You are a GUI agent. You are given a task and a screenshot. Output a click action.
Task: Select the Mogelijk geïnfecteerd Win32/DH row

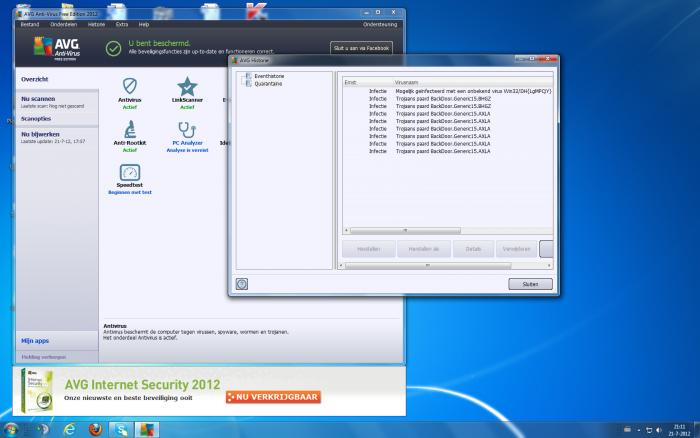(448, 91)
